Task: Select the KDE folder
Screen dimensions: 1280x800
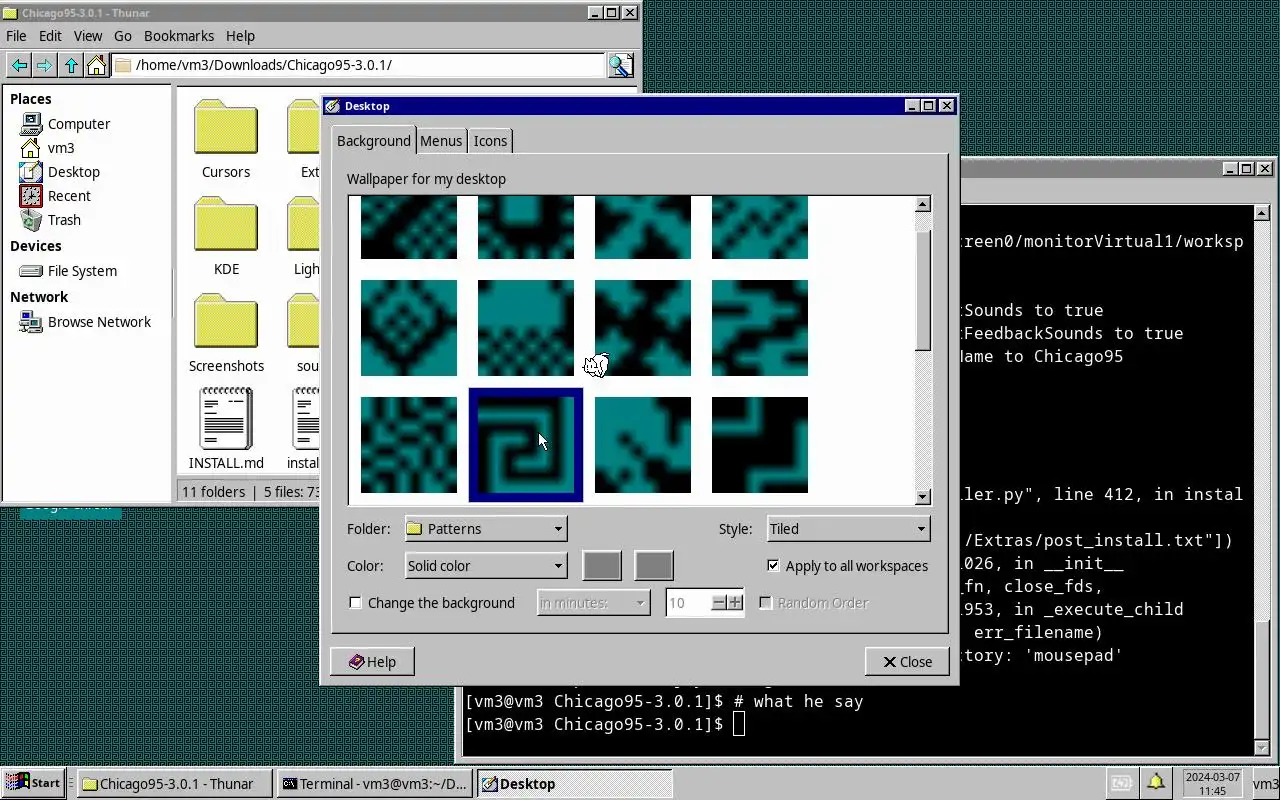Action: coord(226,236)
